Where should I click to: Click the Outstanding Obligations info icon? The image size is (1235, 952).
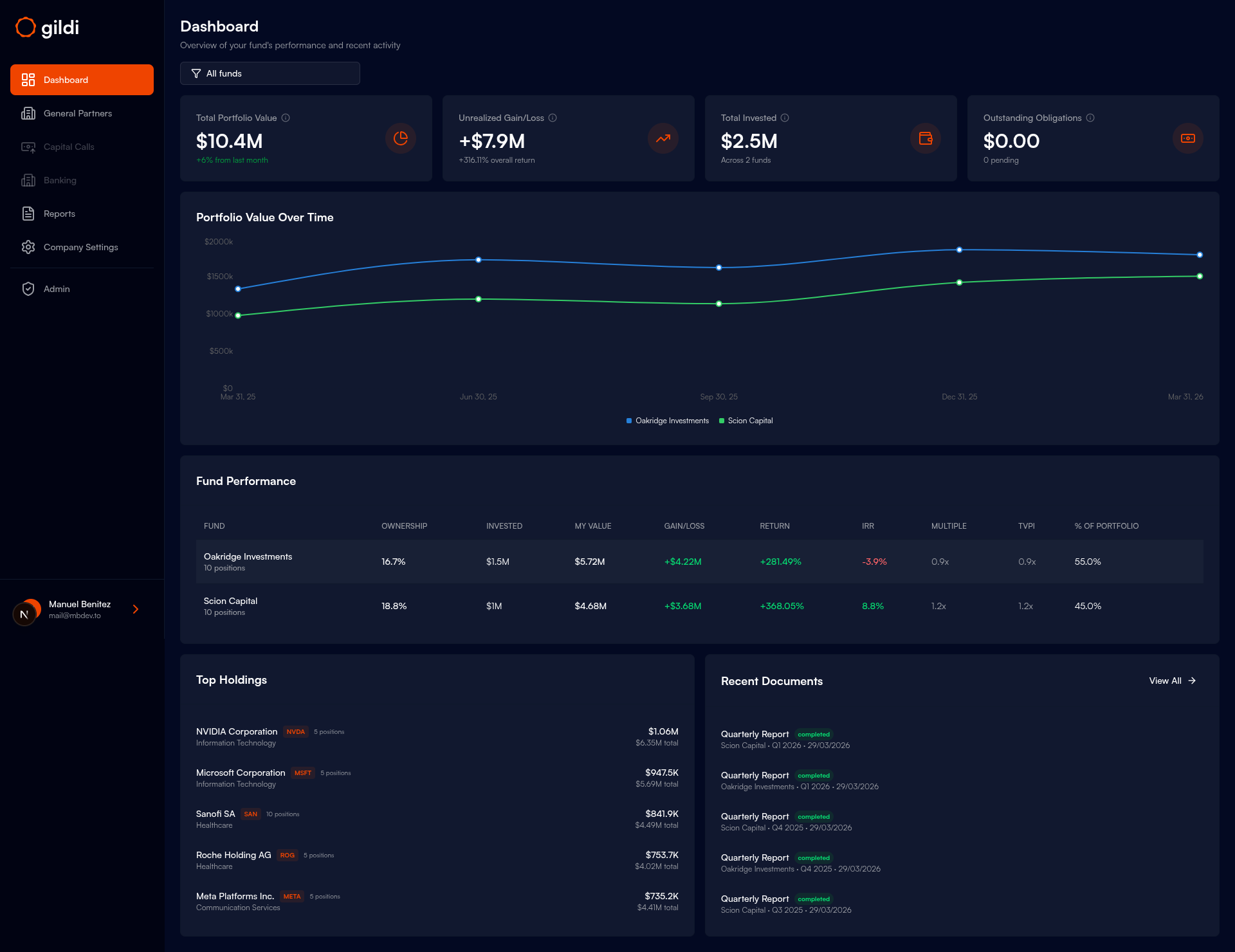[x=1090, y=118]
